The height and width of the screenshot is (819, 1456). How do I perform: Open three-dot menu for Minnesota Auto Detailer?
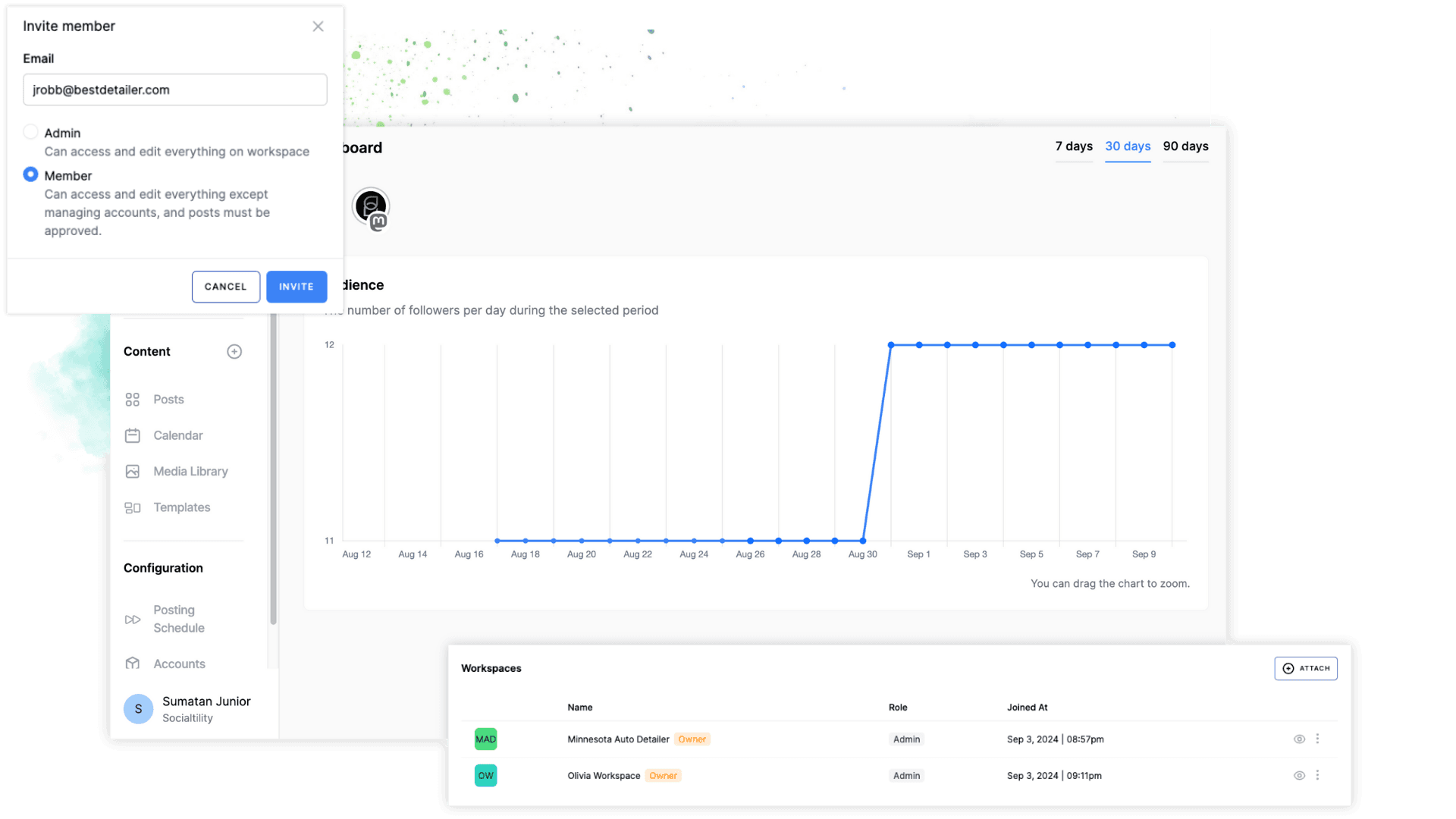[x=1318, y=739]
